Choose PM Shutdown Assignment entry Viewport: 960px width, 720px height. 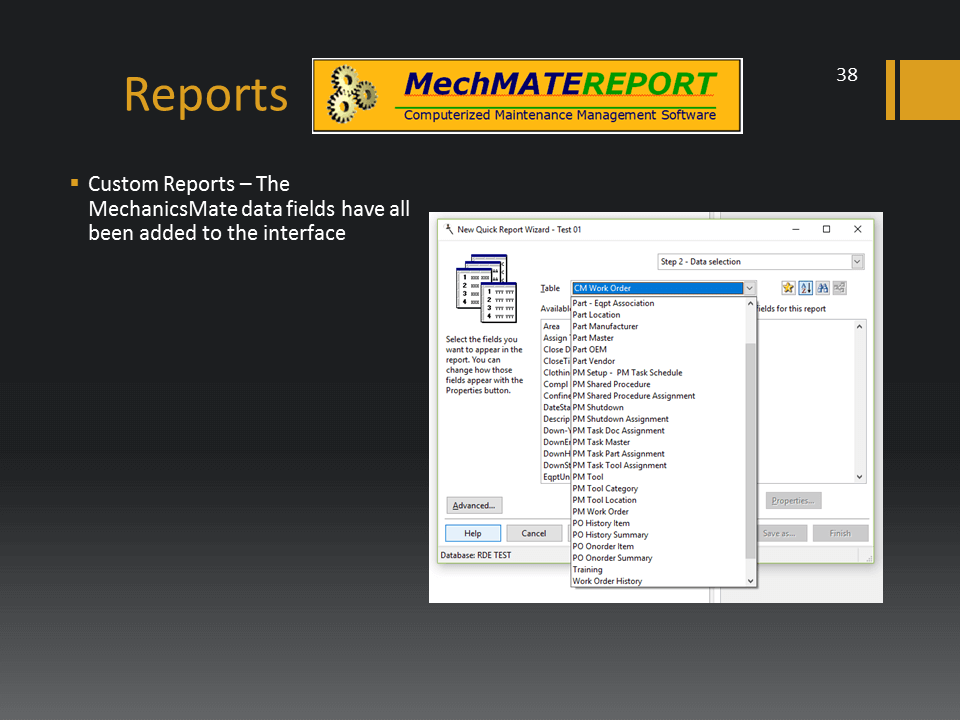pyautogui.click(x=658, y=419)
